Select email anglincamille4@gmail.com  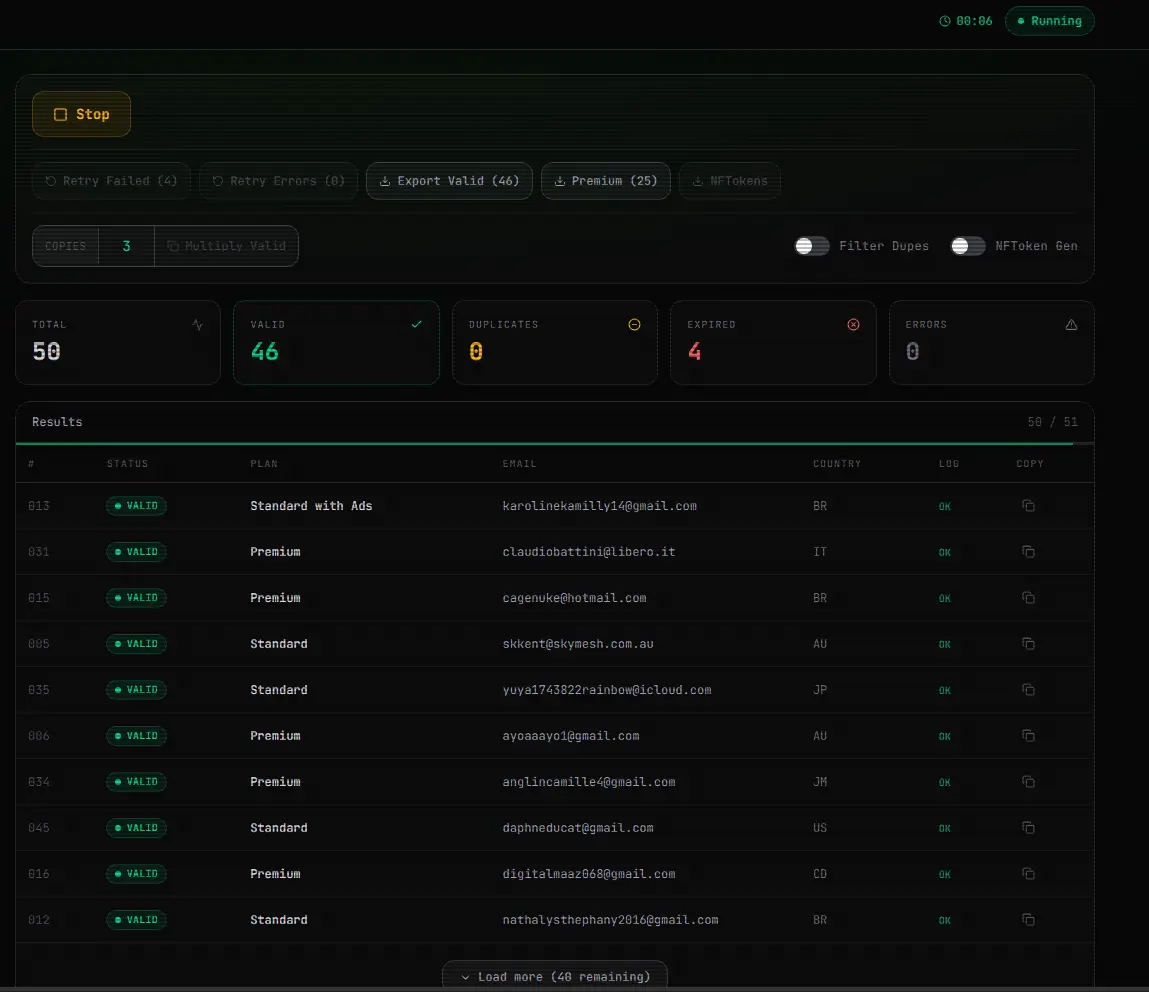(588, 782)
